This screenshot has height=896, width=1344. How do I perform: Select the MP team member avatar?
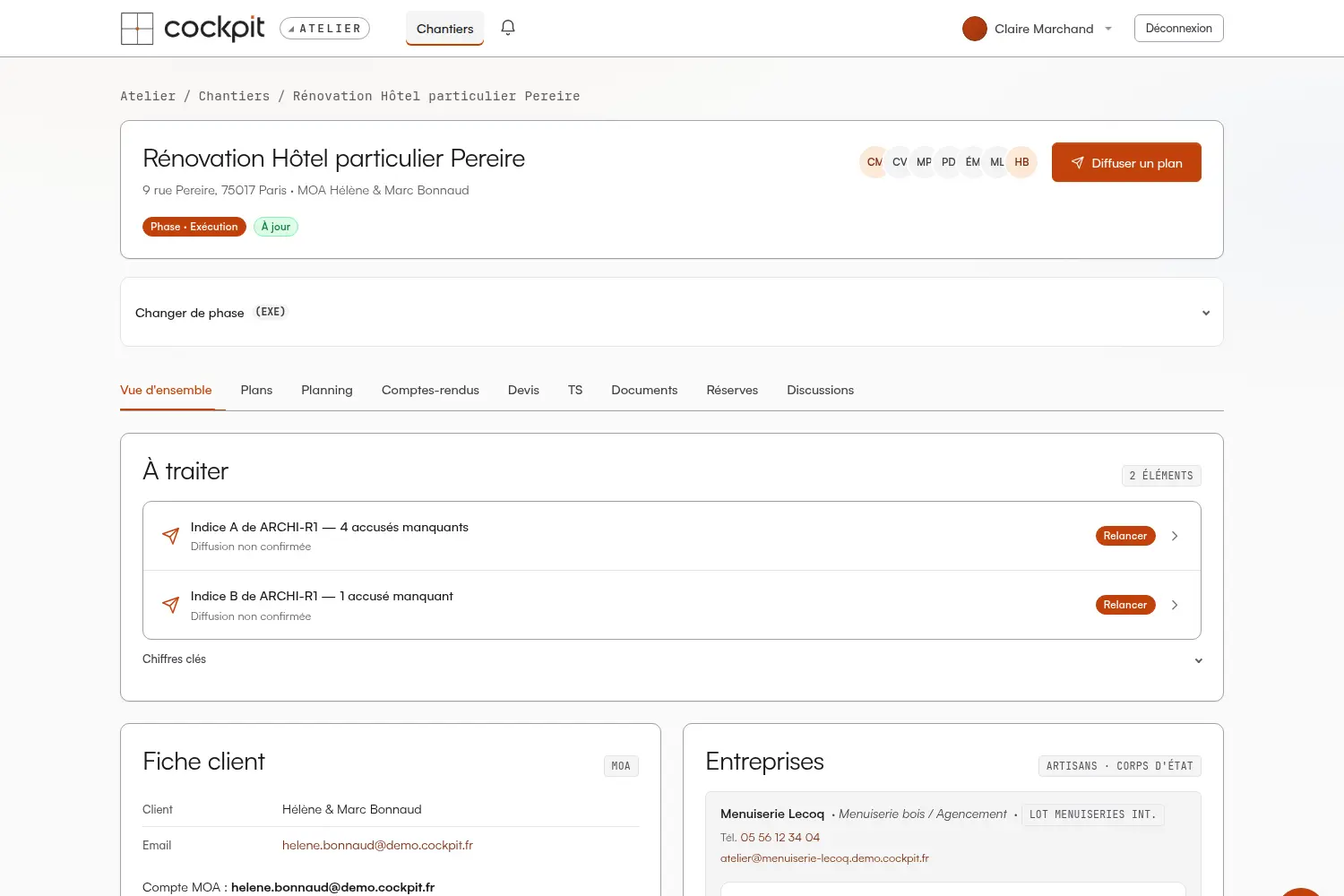click(x=924, y=162)
